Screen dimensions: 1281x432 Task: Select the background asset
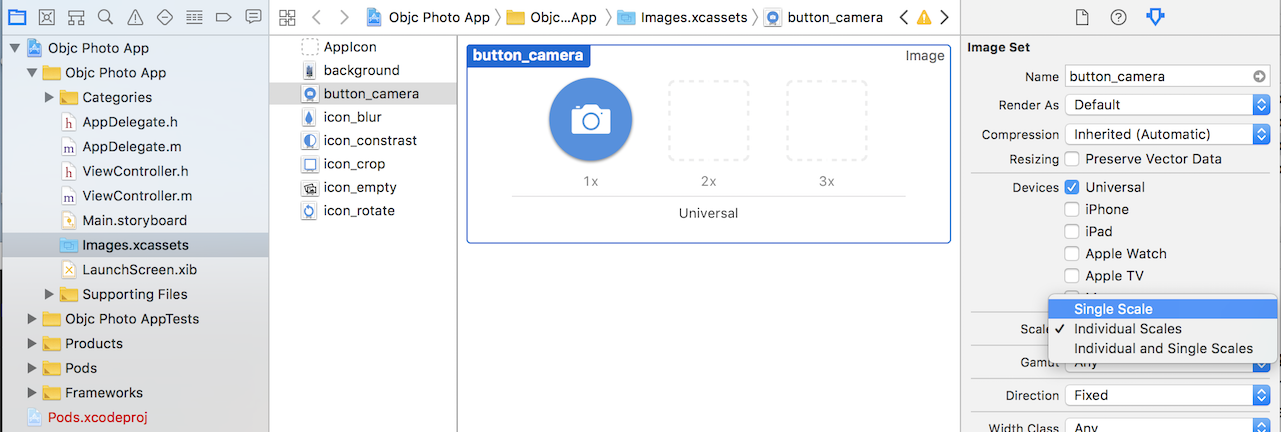[x=363, y=70]
